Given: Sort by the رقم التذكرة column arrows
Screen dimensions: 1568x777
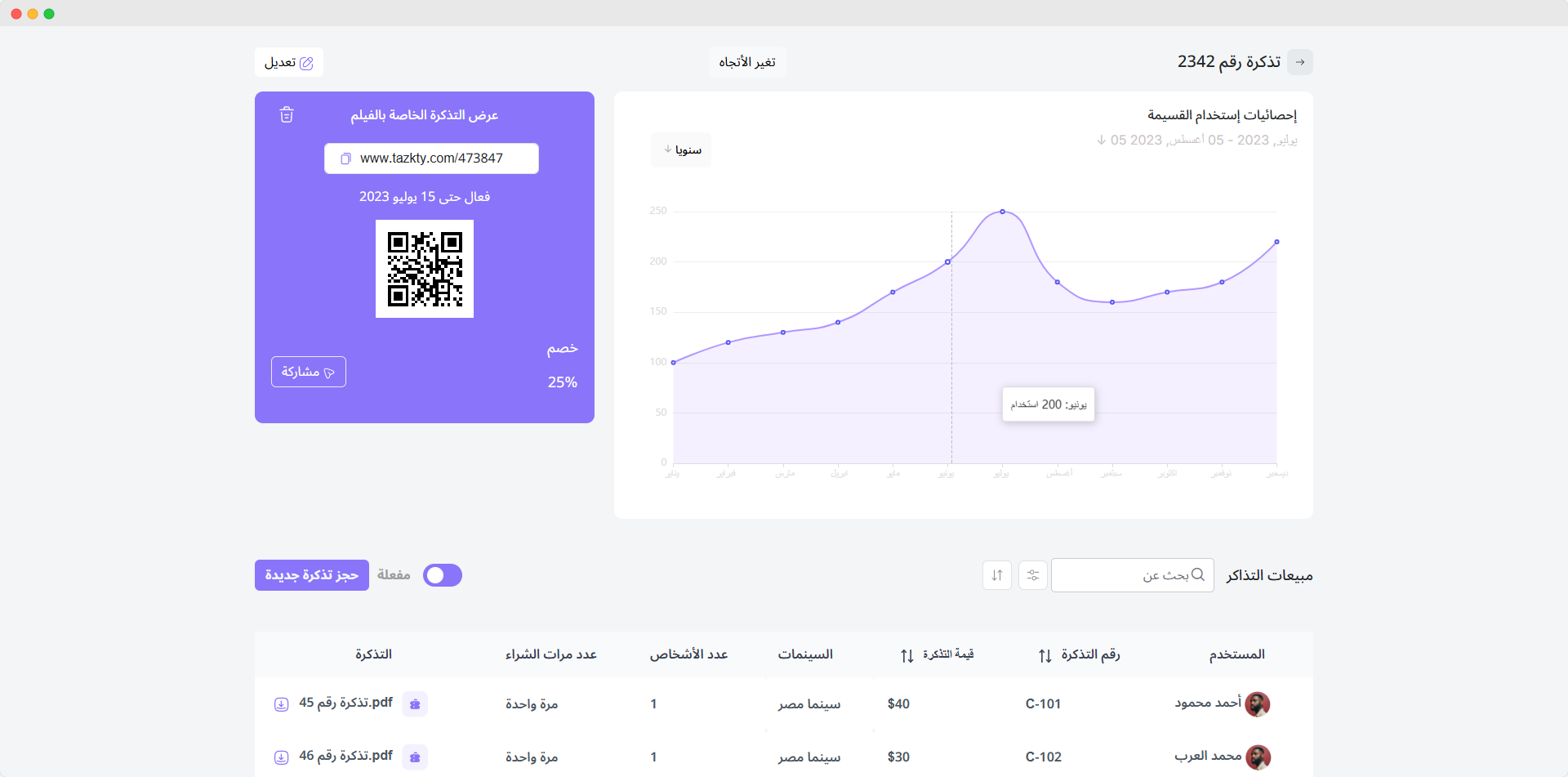Looking at the screenshot, I should (x=1045, y=655).
